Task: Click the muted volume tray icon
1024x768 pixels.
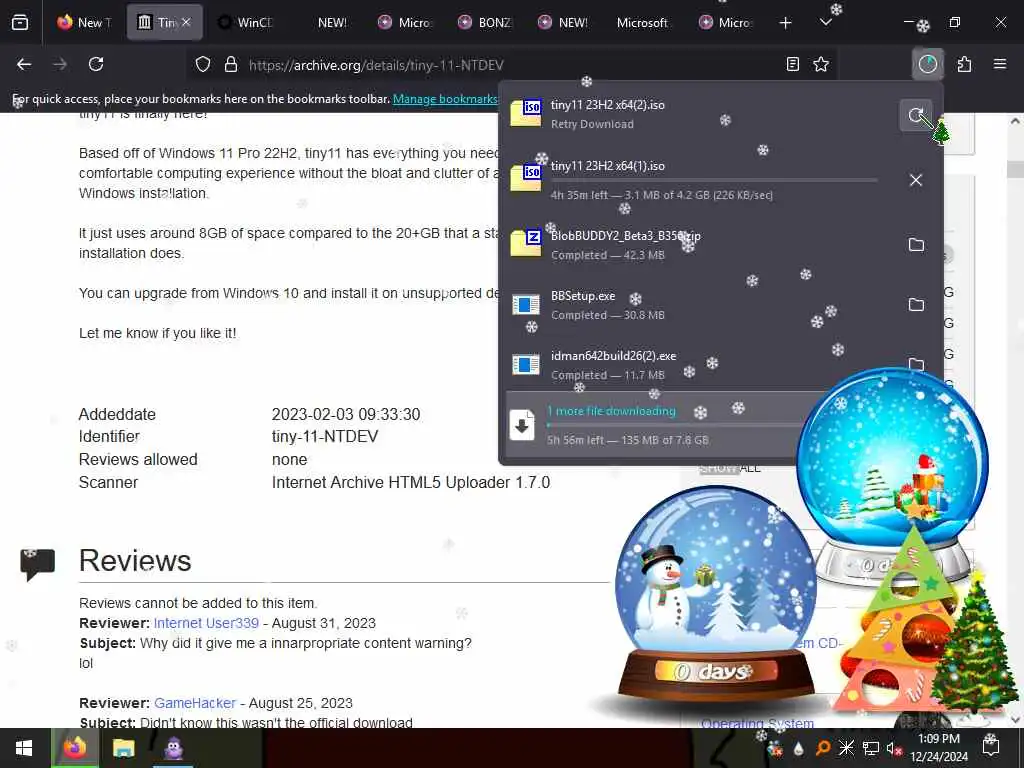Action: (x=894, y=748)
